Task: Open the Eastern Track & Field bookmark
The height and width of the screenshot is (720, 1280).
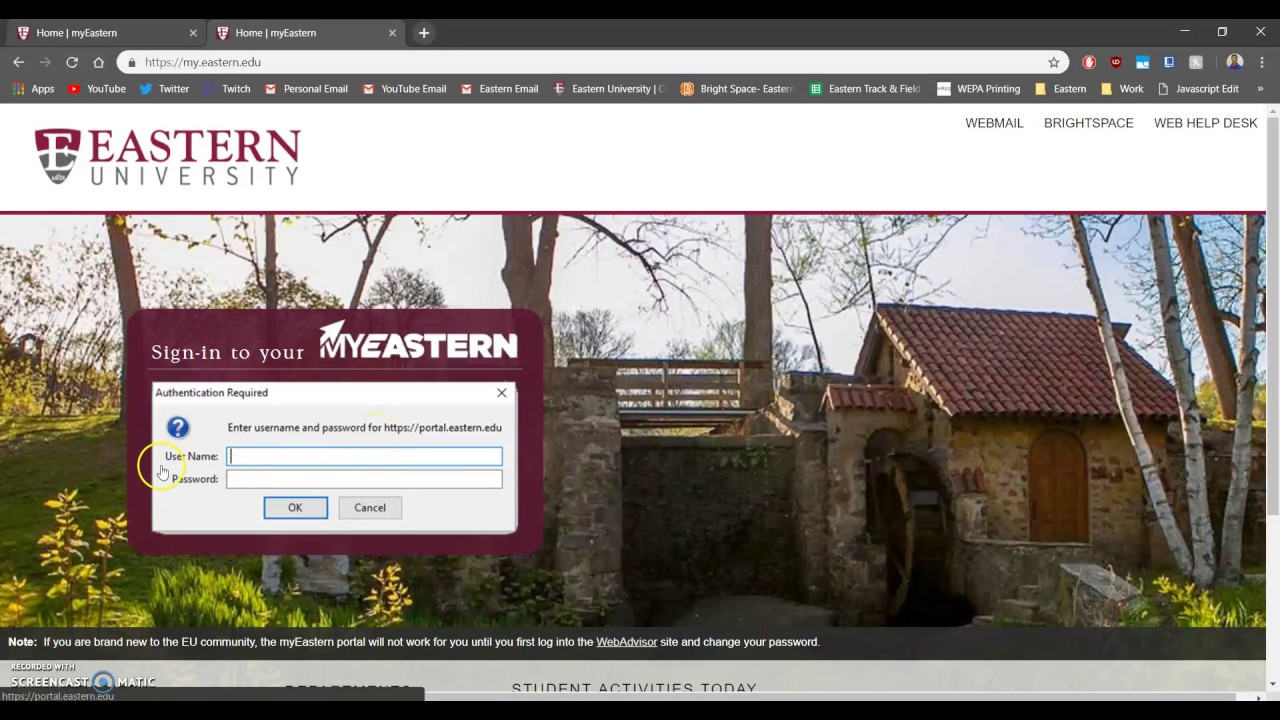Action: [x=865, y=89]
